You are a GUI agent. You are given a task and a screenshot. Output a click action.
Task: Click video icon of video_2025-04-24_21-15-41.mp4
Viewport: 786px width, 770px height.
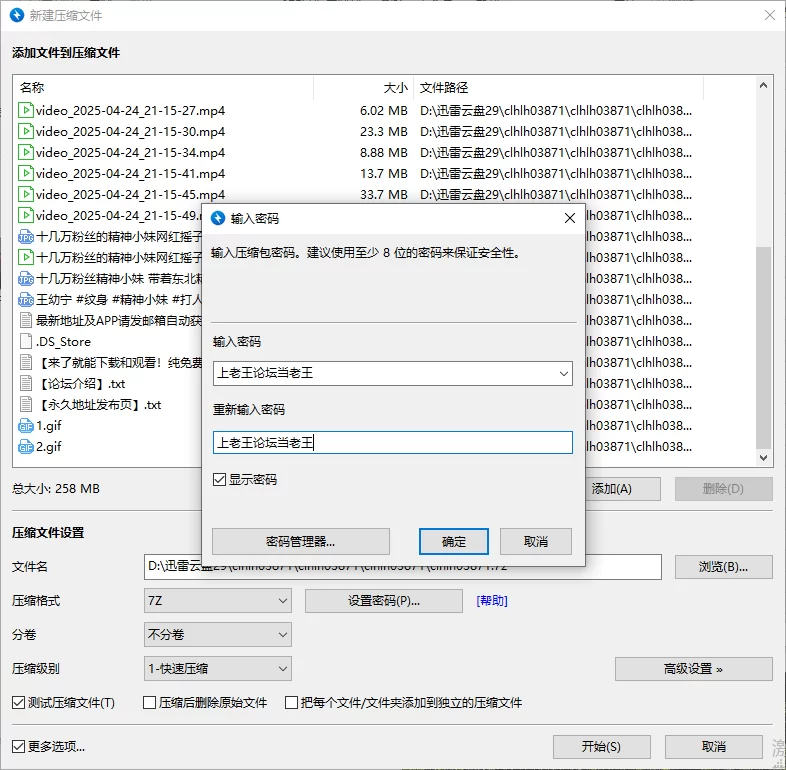click(27, 173)
